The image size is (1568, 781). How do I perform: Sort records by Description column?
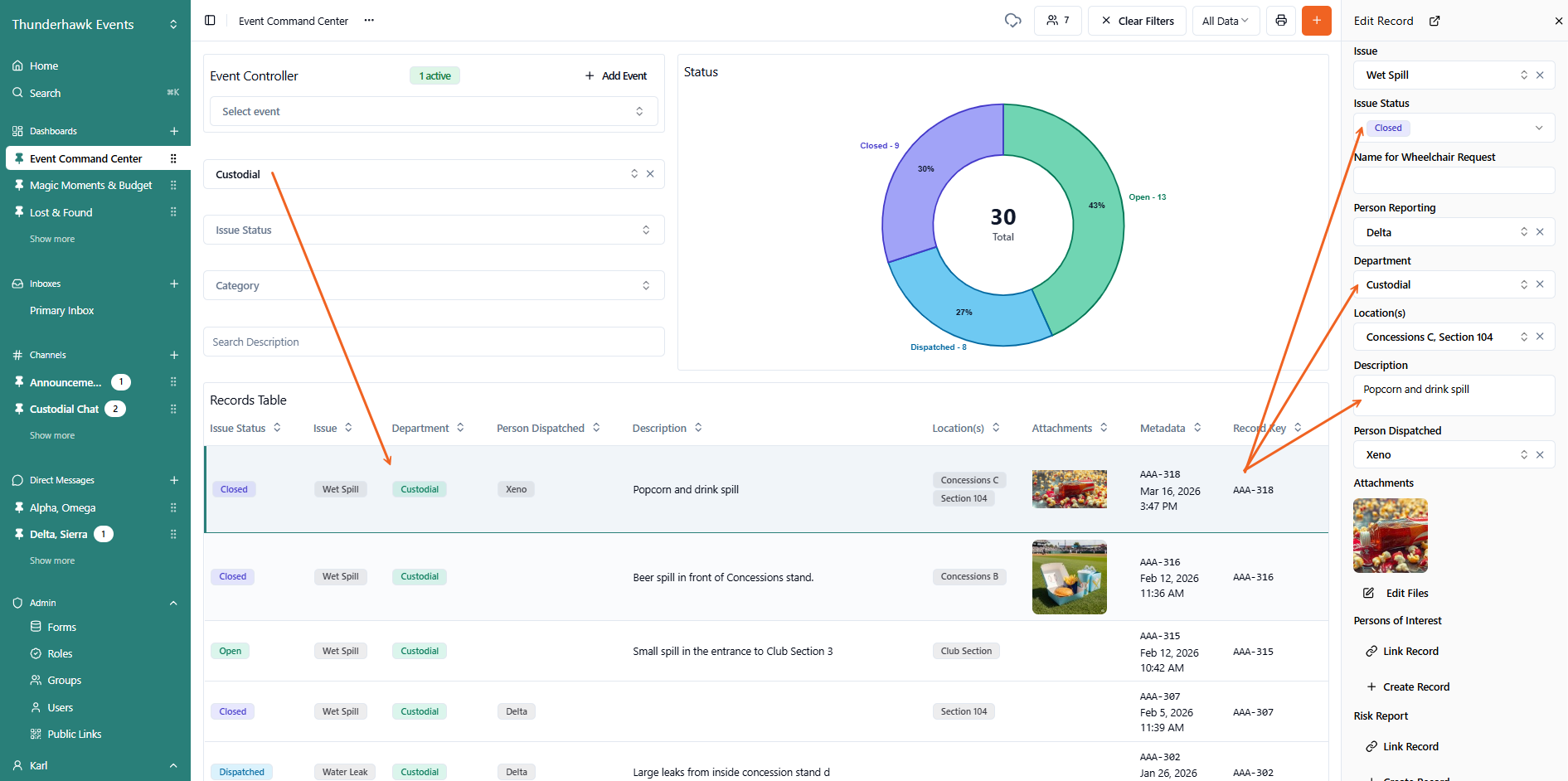pos(698,428)
